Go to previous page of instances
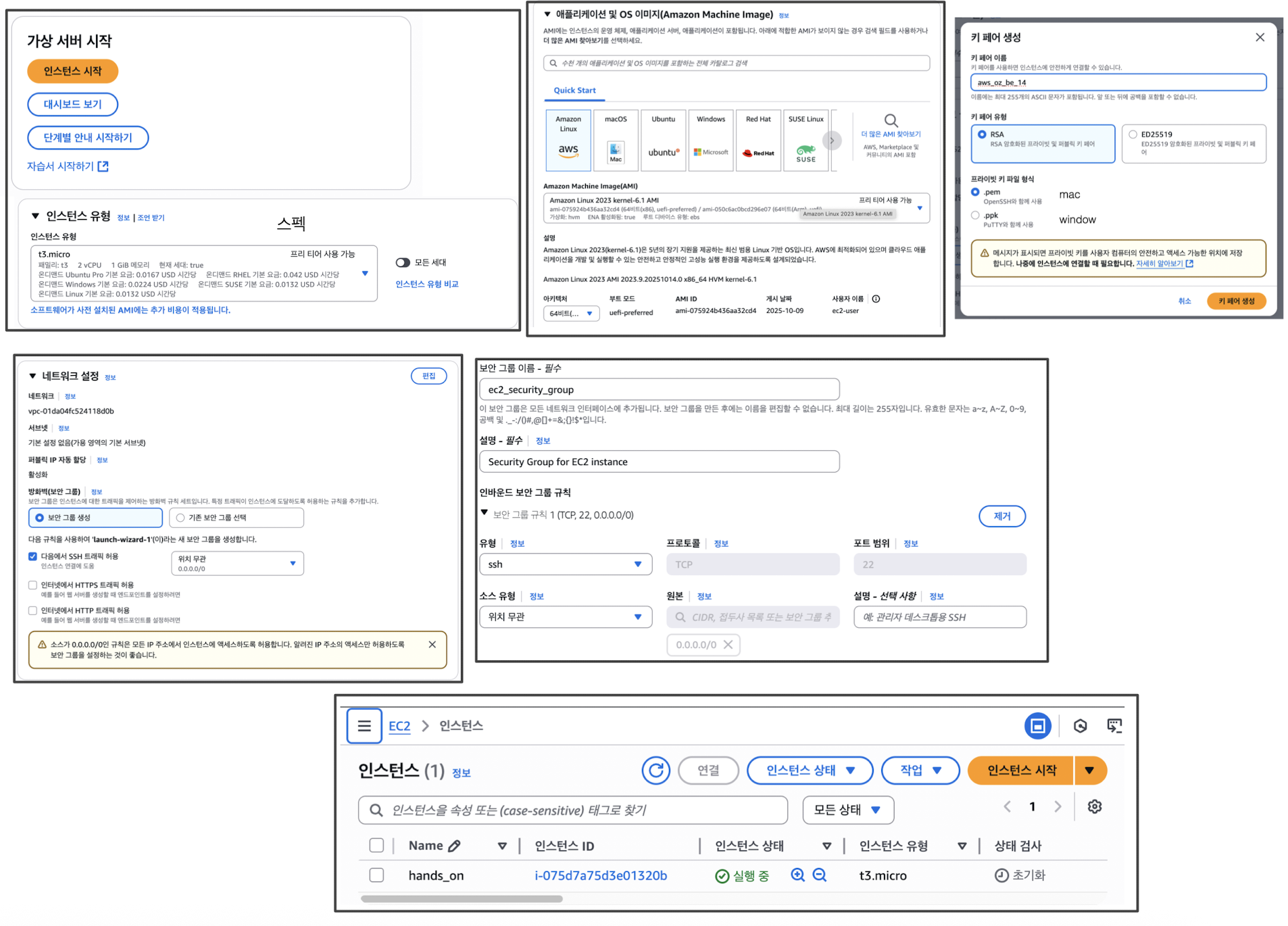Image resolution: width=1288 pixels, height=926 pixels. pyautogui.click(x=1007, y=806)
